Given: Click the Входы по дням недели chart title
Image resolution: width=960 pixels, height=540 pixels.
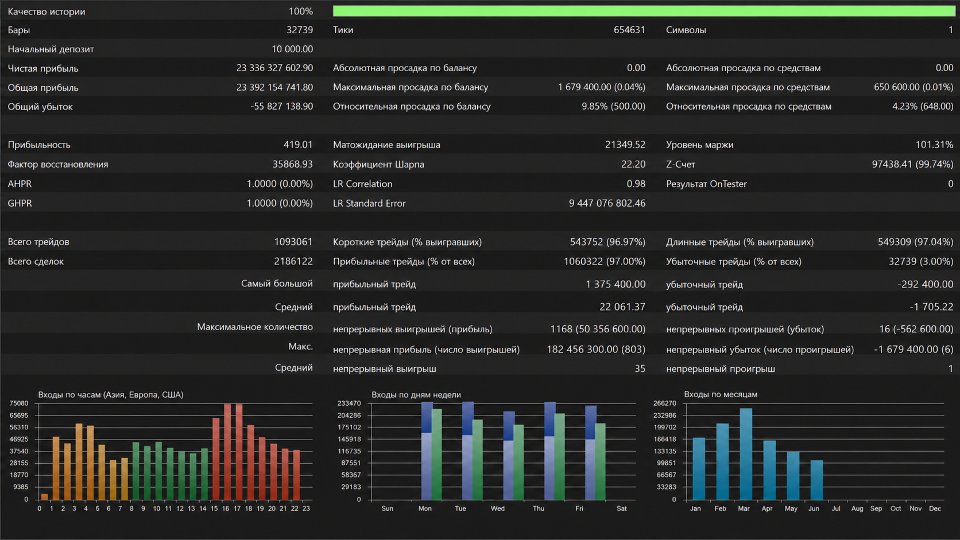Looking at the screenshot, I should point(416,395).
